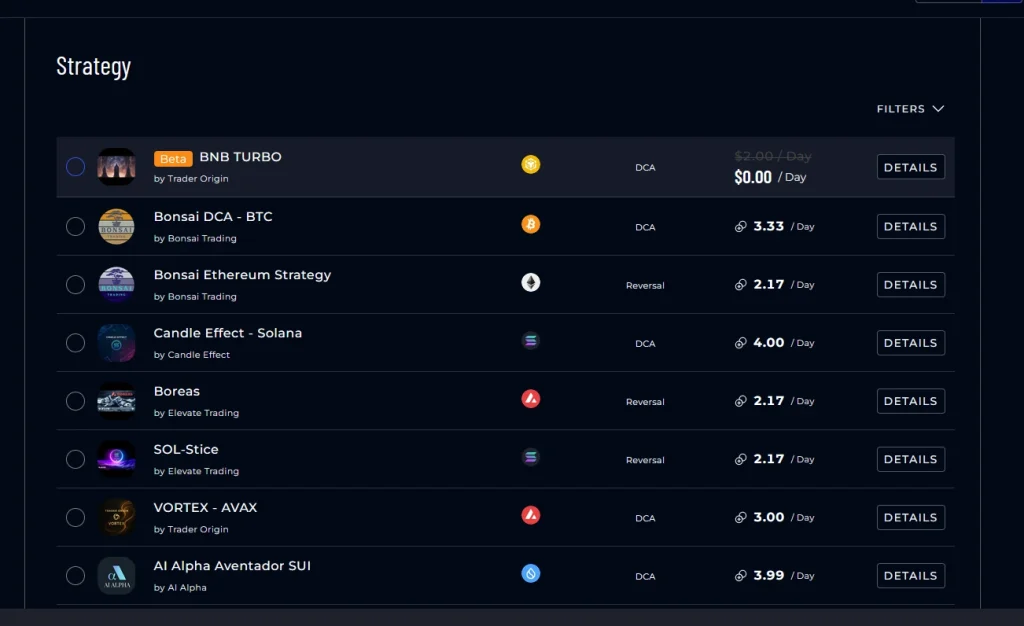The image size is (1024, 626).
Task: Click the Bitcoin icon on Bonsai DCA row
Action: [x=531, y=226]
